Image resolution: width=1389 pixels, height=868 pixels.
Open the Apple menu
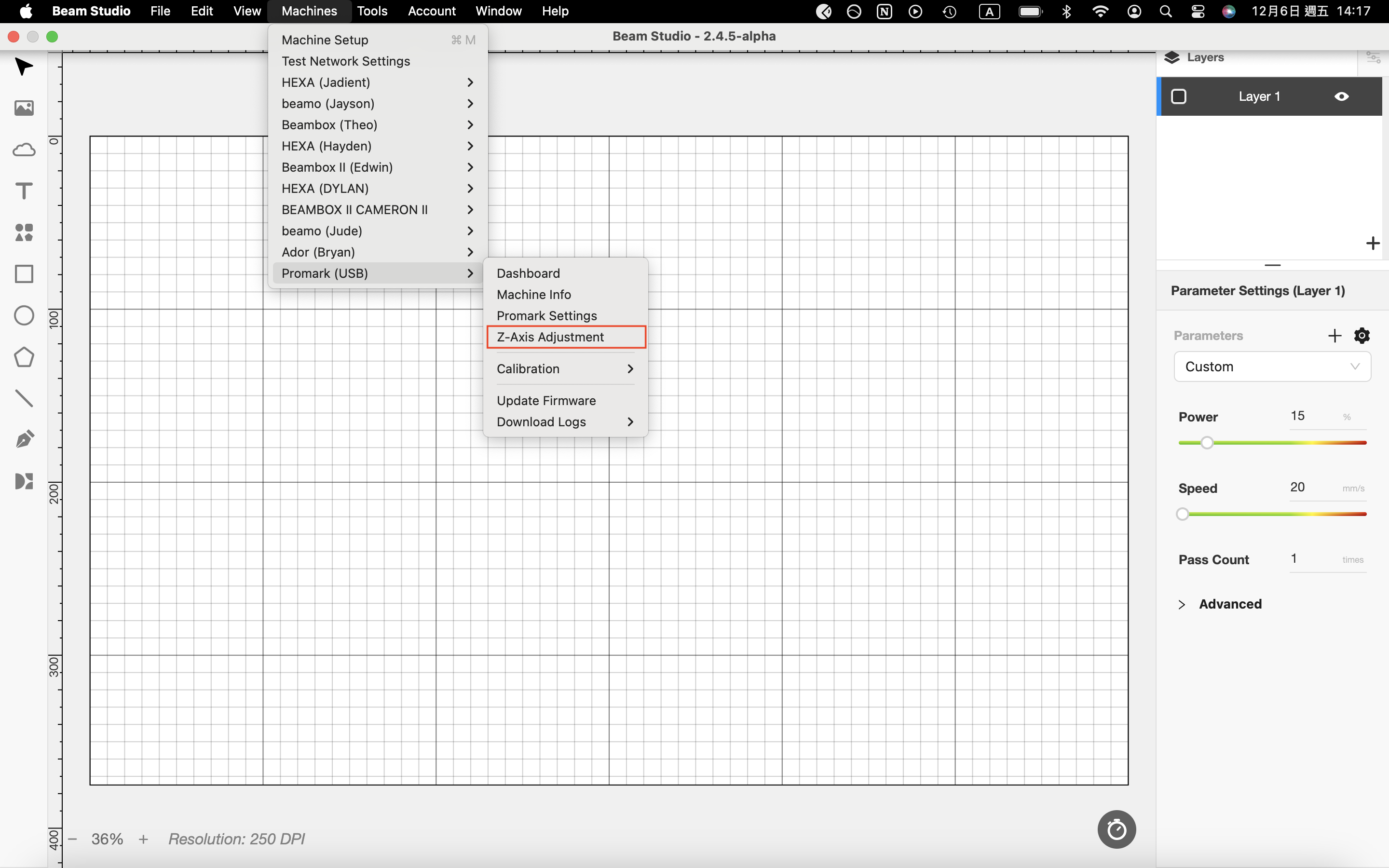pos(26,12)
